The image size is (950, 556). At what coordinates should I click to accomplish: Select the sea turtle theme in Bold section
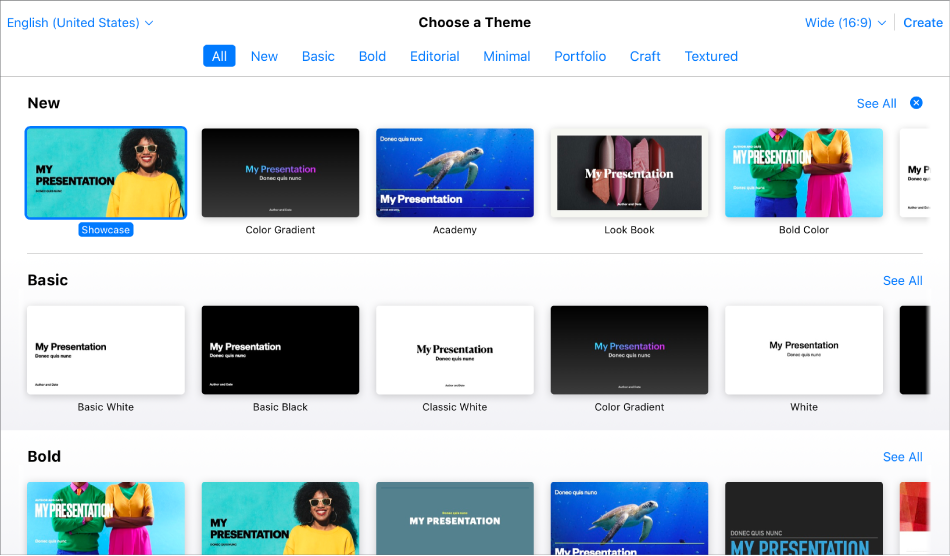point(629,518)
